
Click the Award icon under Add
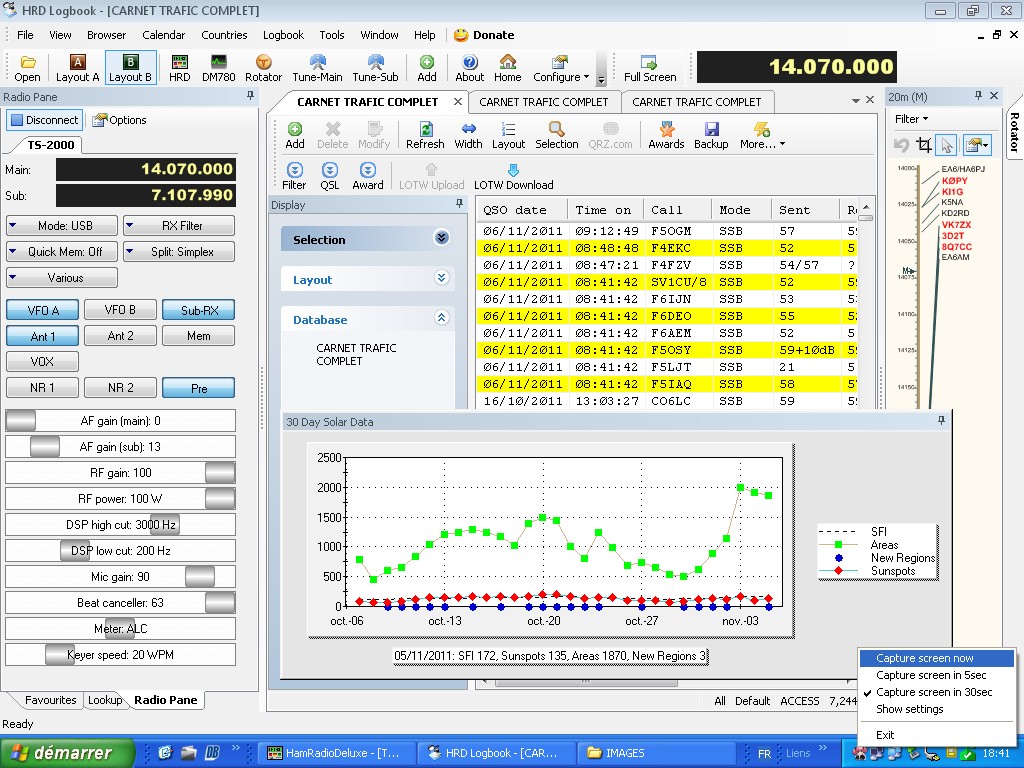click(x=368, y=176)
